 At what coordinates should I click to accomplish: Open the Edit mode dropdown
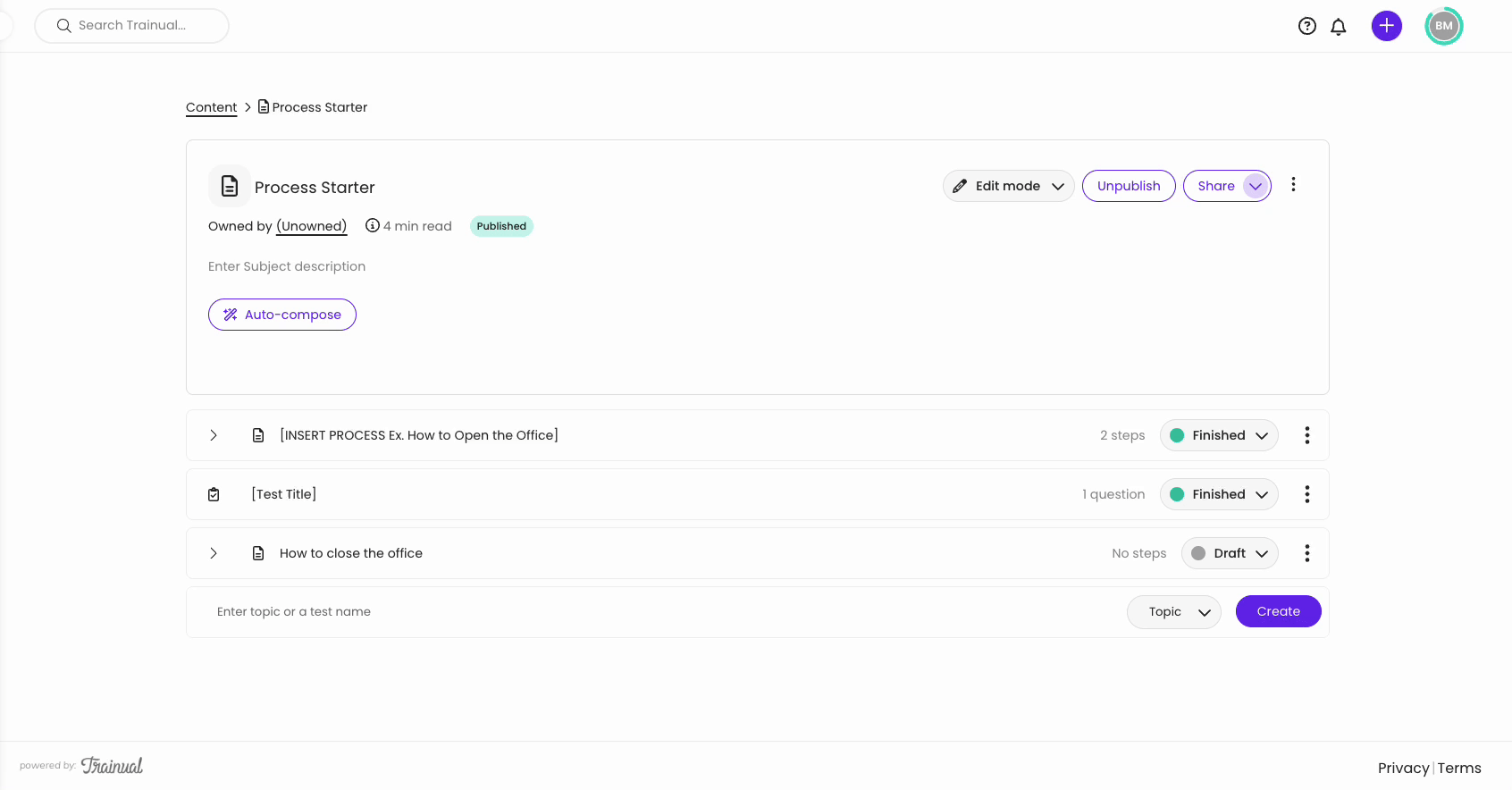pos(1009,186)
